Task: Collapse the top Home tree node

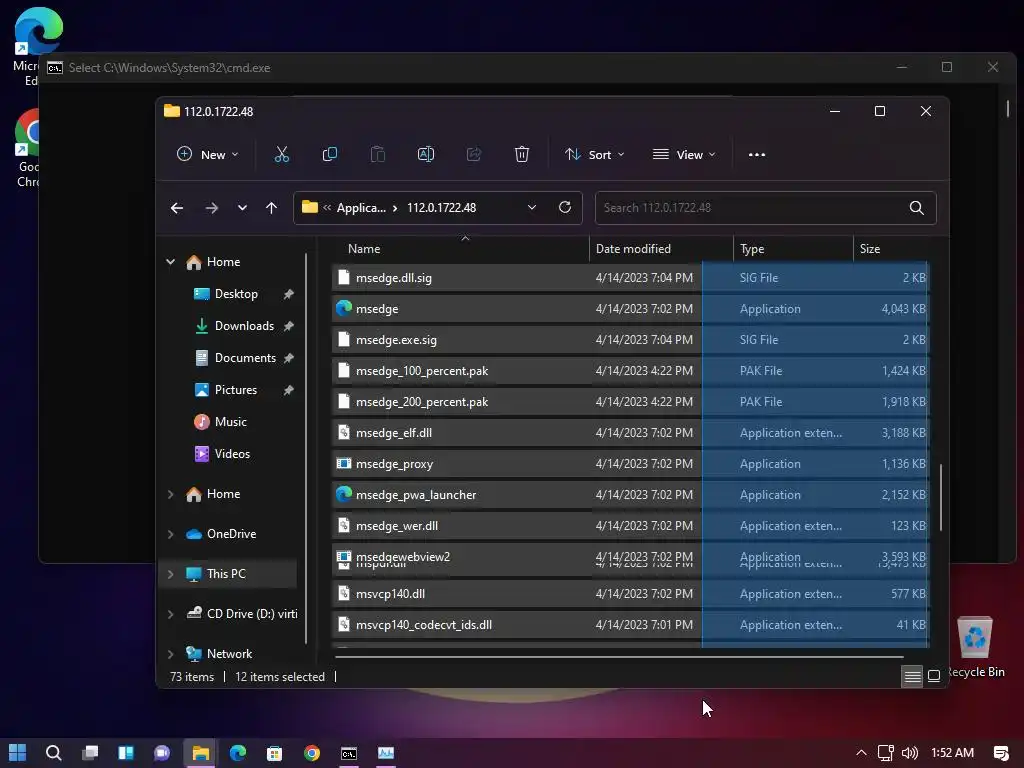Action: pos(170,262)
